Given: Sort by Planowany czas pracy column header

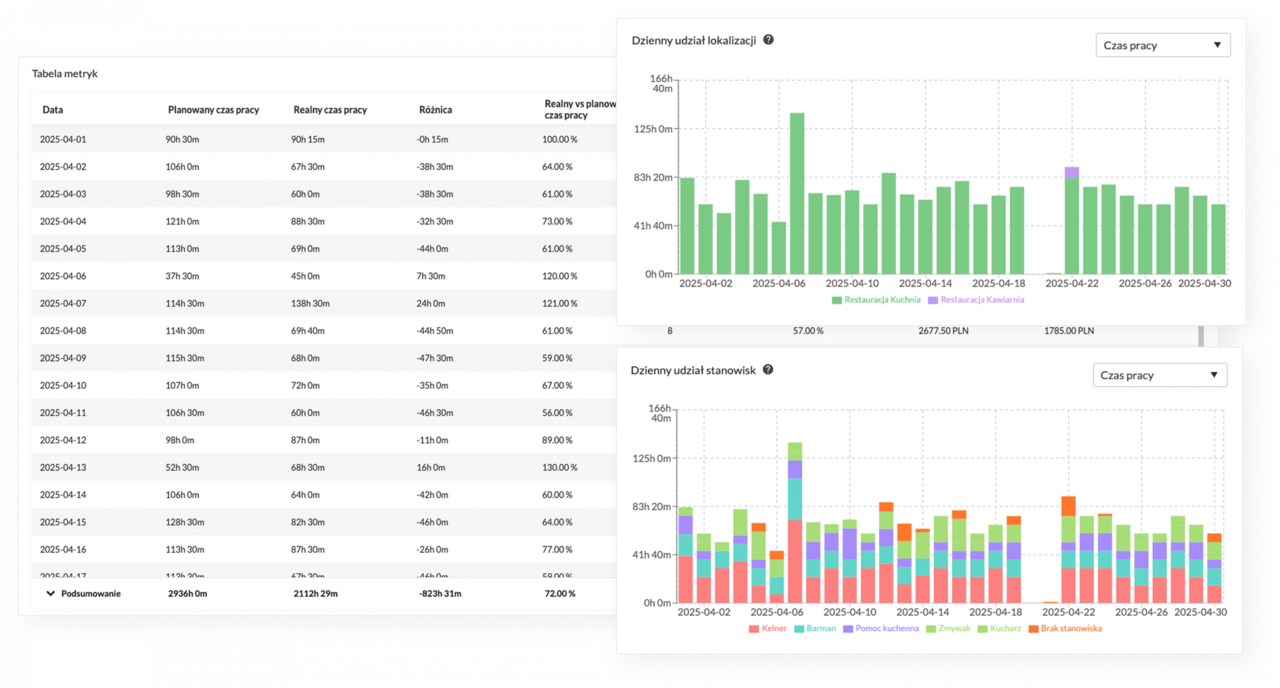Looking at the screenshot, I should click(x=213, y=110).
